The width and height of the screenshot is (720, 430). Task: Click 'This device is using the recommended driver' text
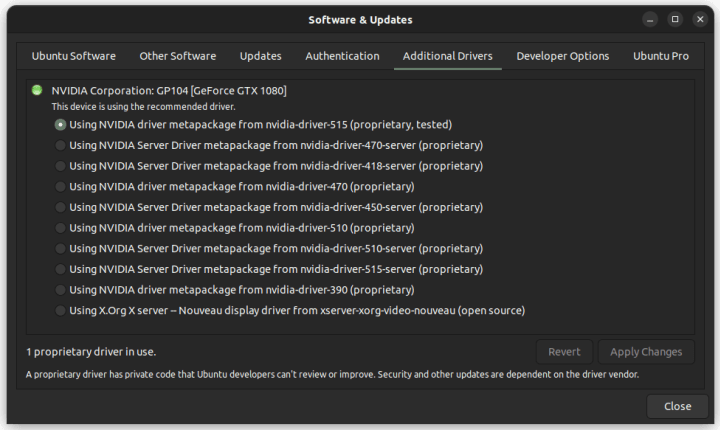pyautogui.click(x=143, y=107)
